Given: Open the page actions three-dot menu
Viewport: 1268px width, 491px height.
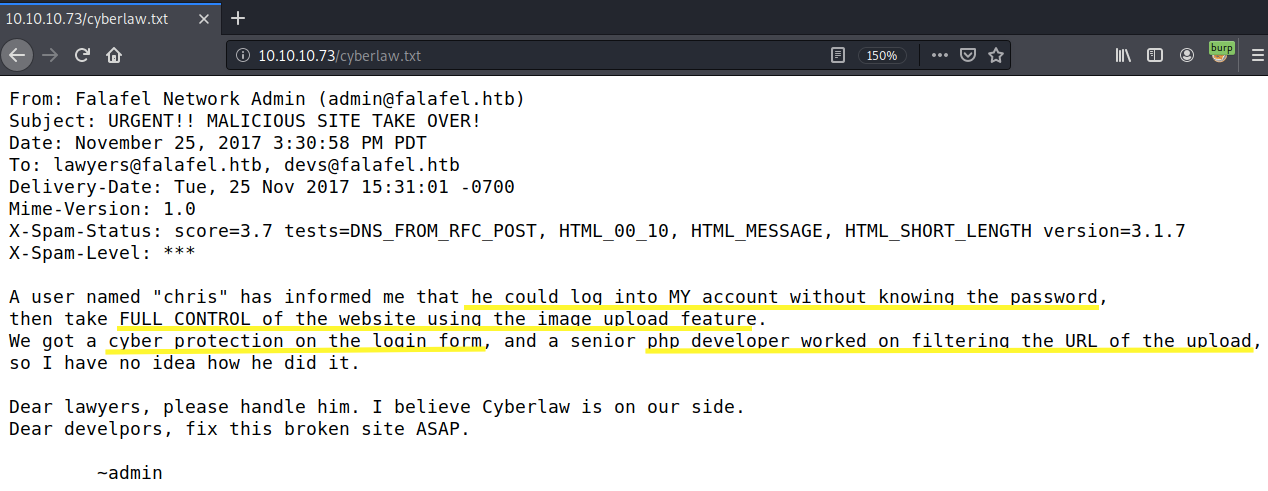Looking at the screenshot, I should tap(940, 56).
